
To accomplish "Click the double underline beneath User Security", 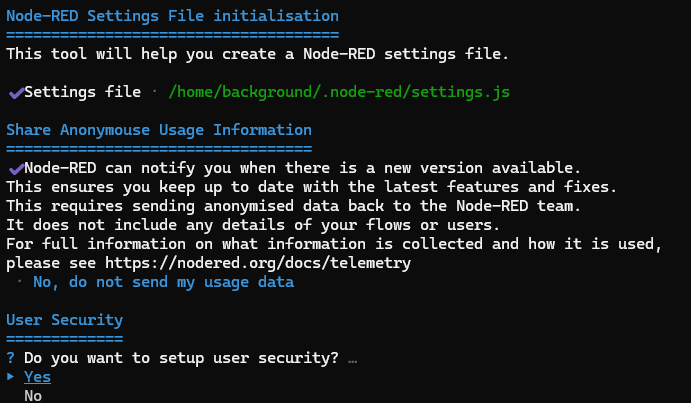I will pos(65,339).
